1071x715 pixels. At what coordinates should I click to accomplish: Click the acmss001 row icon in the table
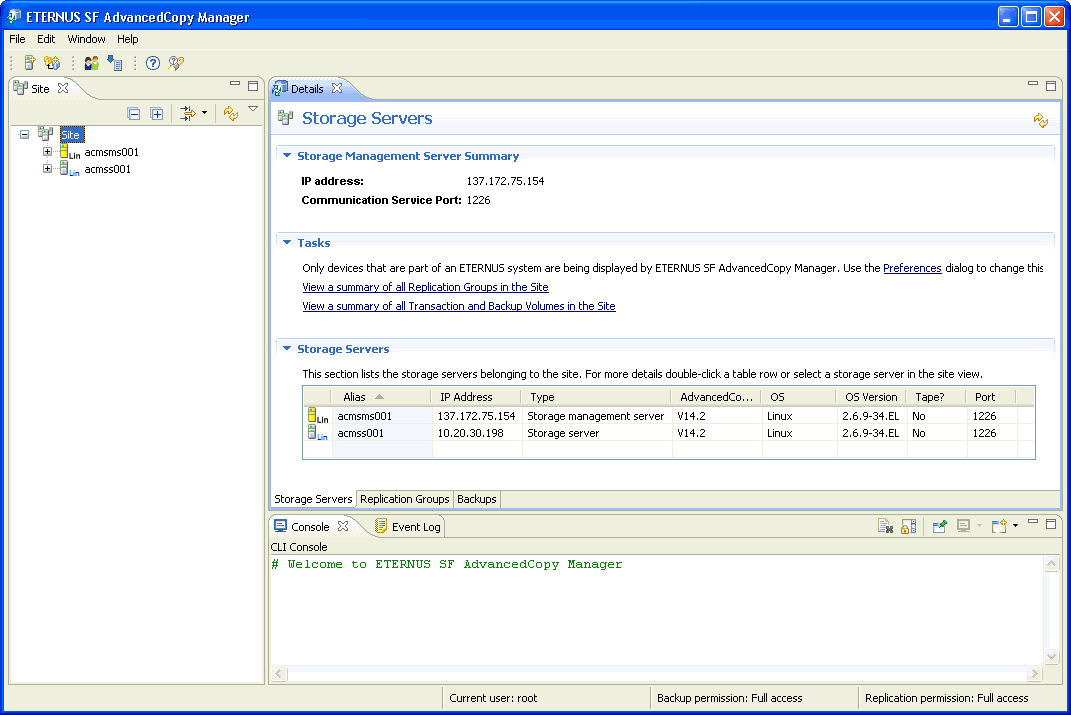point(318,433)
